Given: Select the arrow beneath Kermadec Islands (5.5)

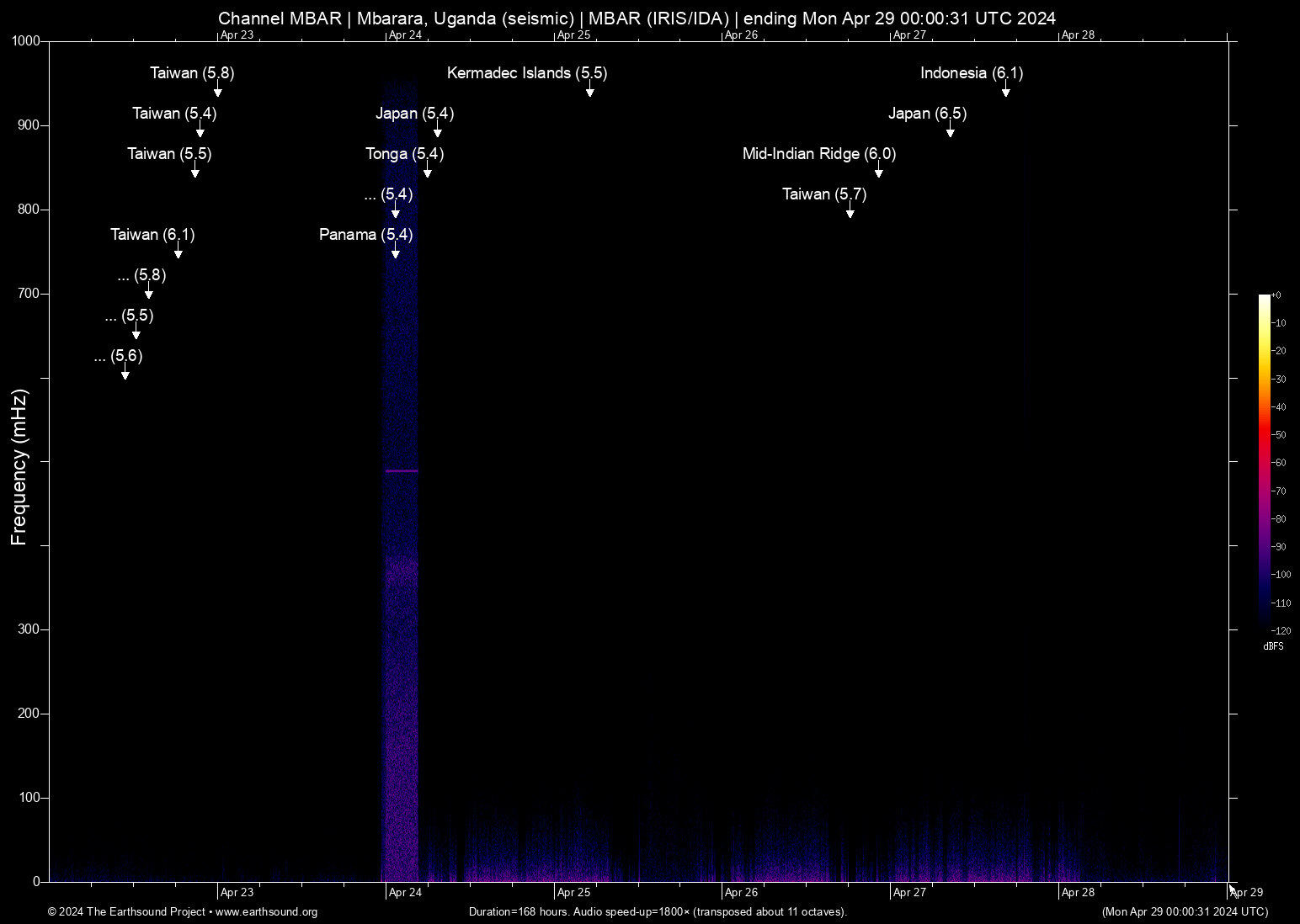Looking at the screenshot, I should click(x=589, y=91).
